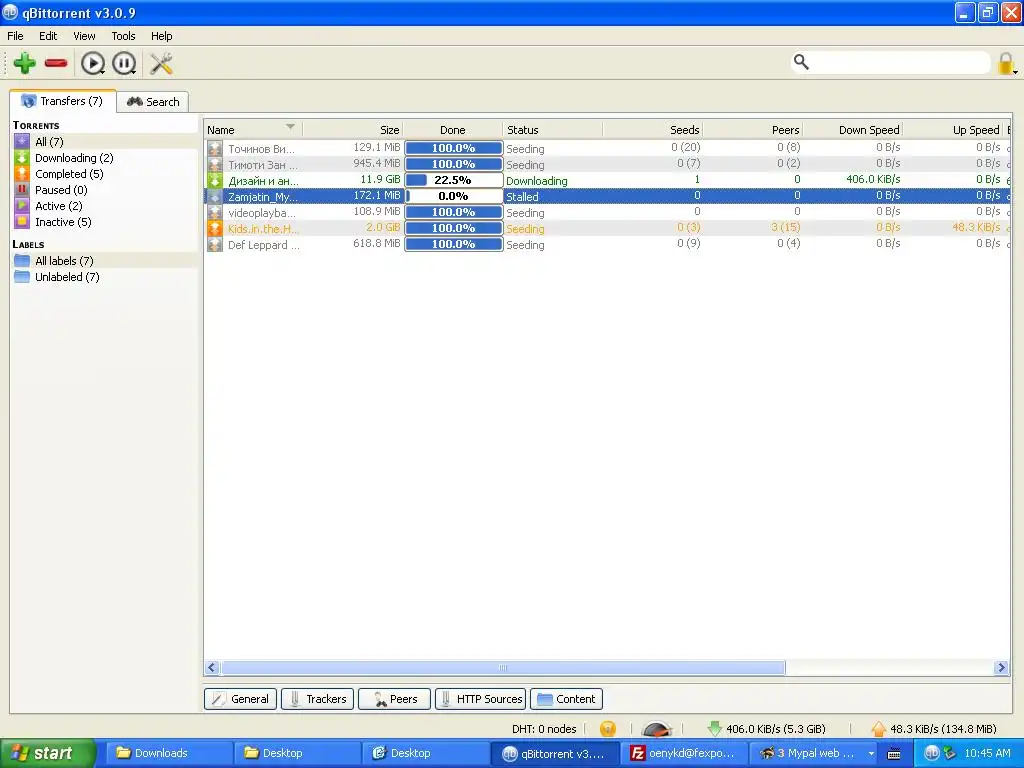The image size is (1024, 768).
Task: Open the Edit menu
Action: pos(48,36)
